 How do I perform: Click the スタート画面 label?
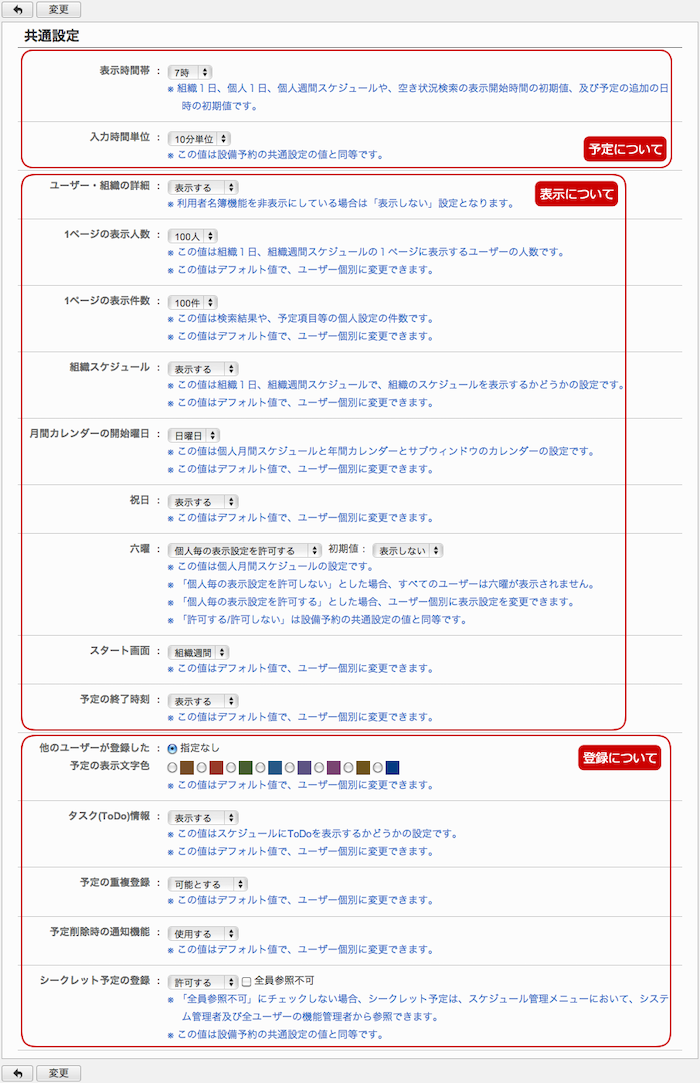tap(120, 651)
